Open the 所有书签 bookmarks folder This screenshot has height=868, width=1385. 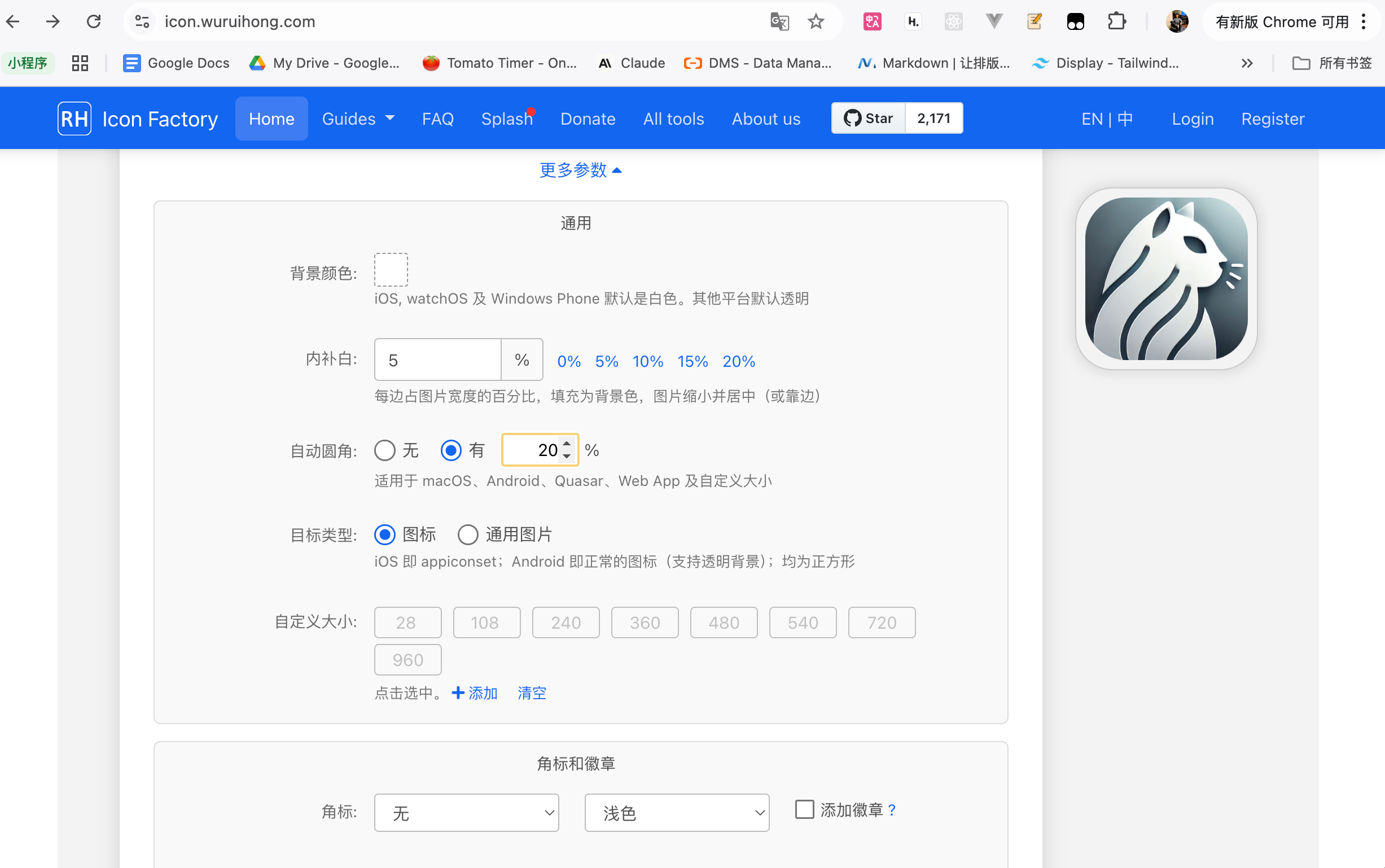(x=1332, y=63)
